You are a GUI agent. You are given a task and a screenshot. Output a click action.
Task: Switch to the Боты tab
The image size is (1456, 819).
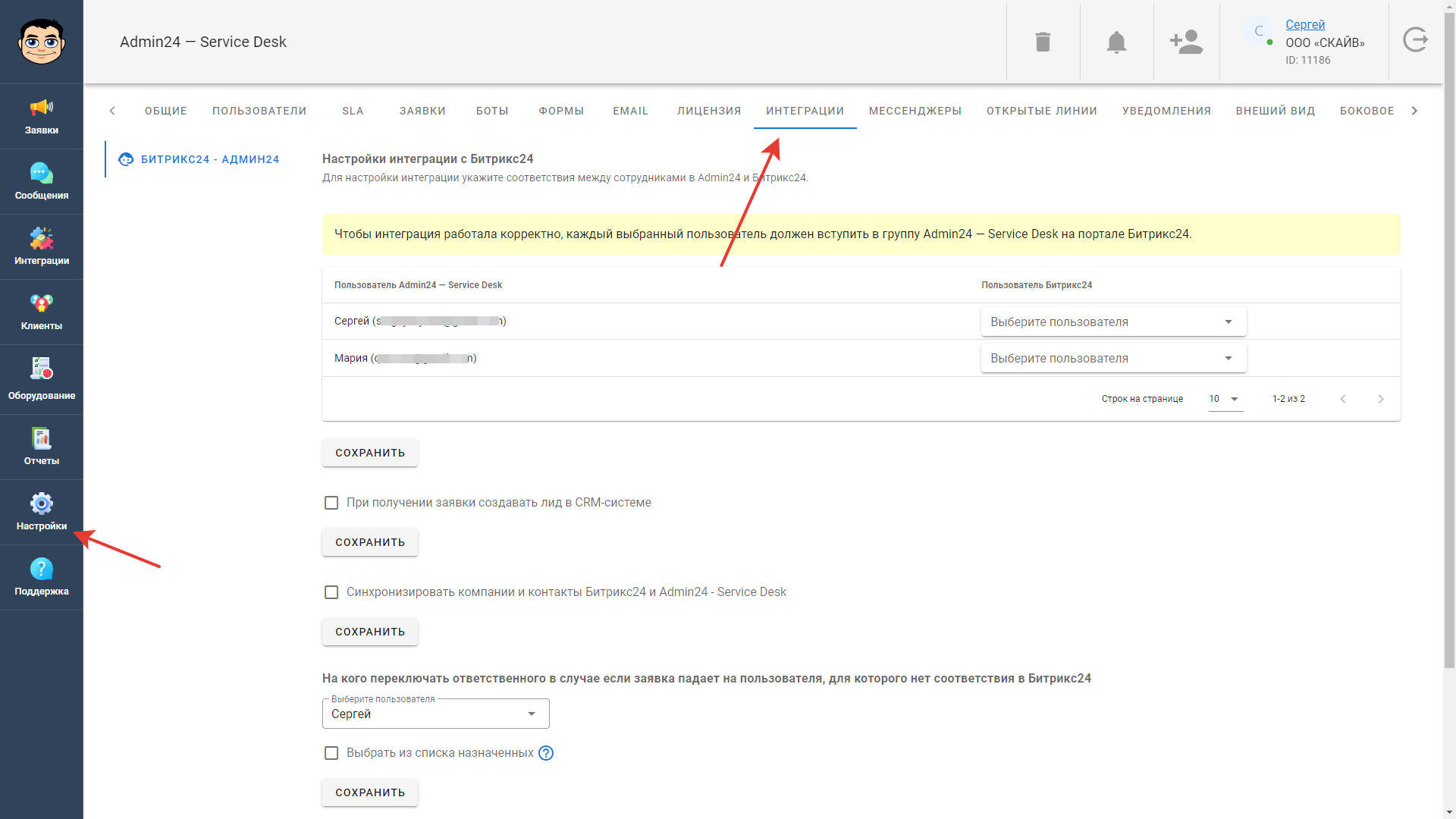pyautogui.click(x=492, y=111)
